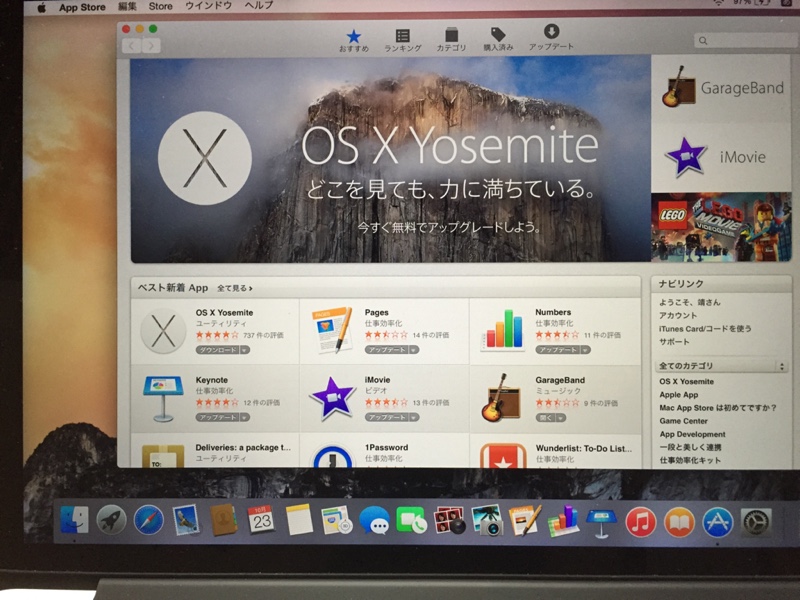Click the ダウンロード button for OS X Yosemite
This screenshot has height=600, width=800.
(217, 350)
